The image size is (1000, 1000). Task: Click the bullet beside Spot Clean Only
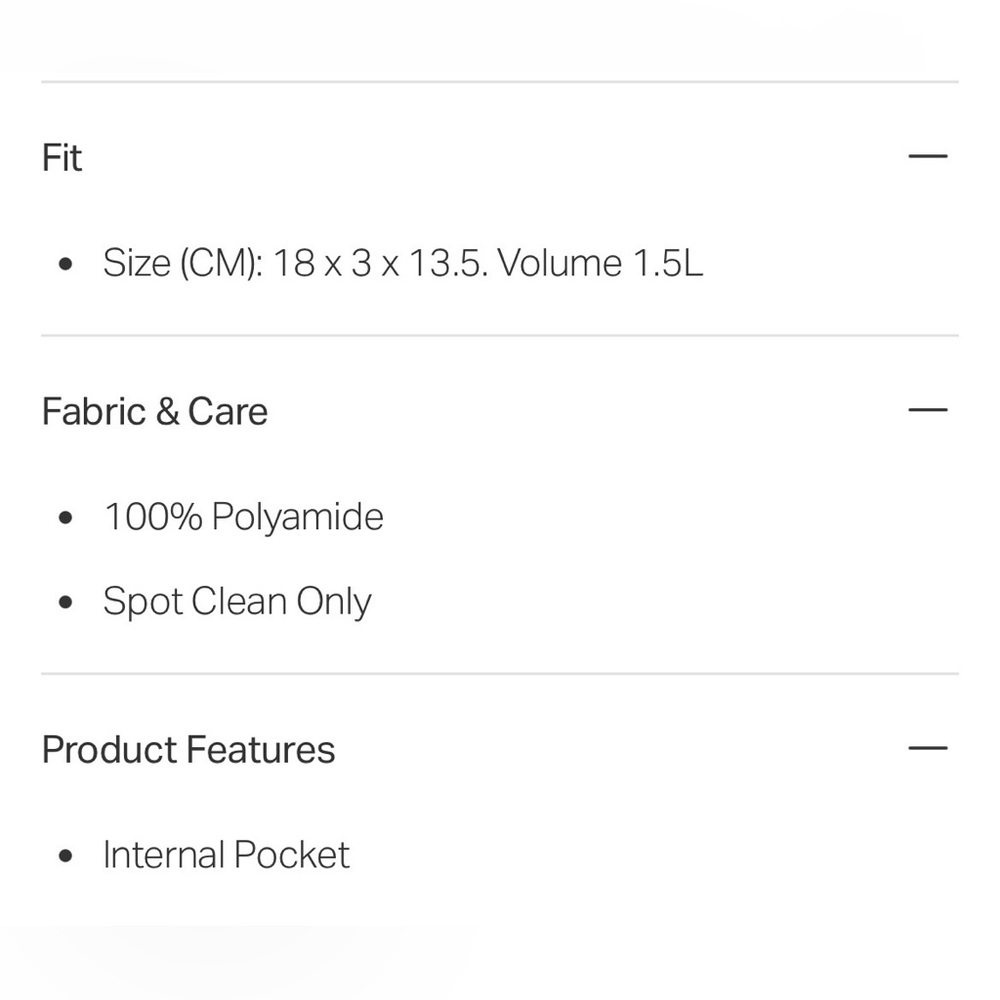(66, 603)
